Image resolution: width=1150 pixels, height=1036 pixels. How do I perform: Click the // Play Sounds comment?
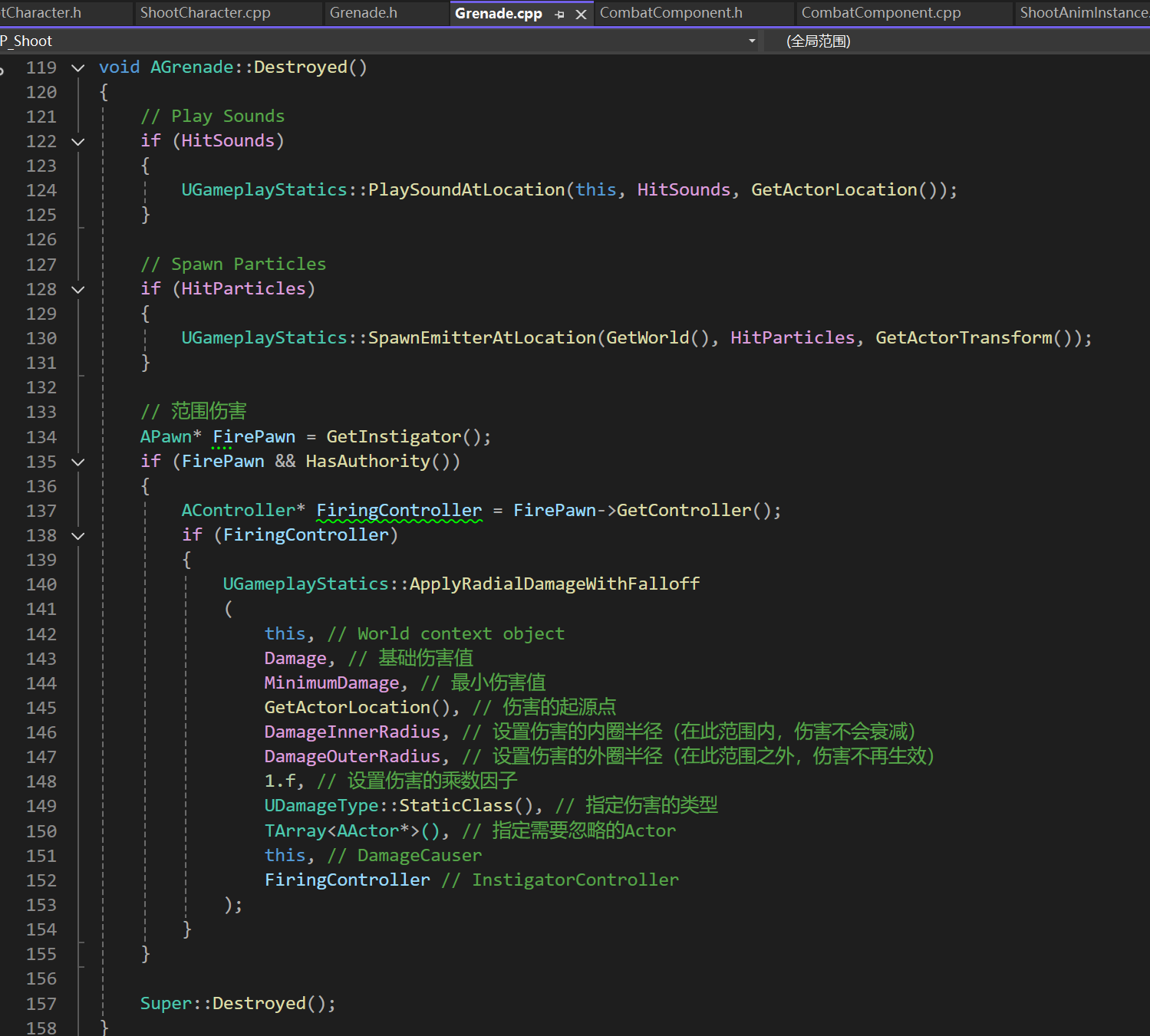coord(213,116)
